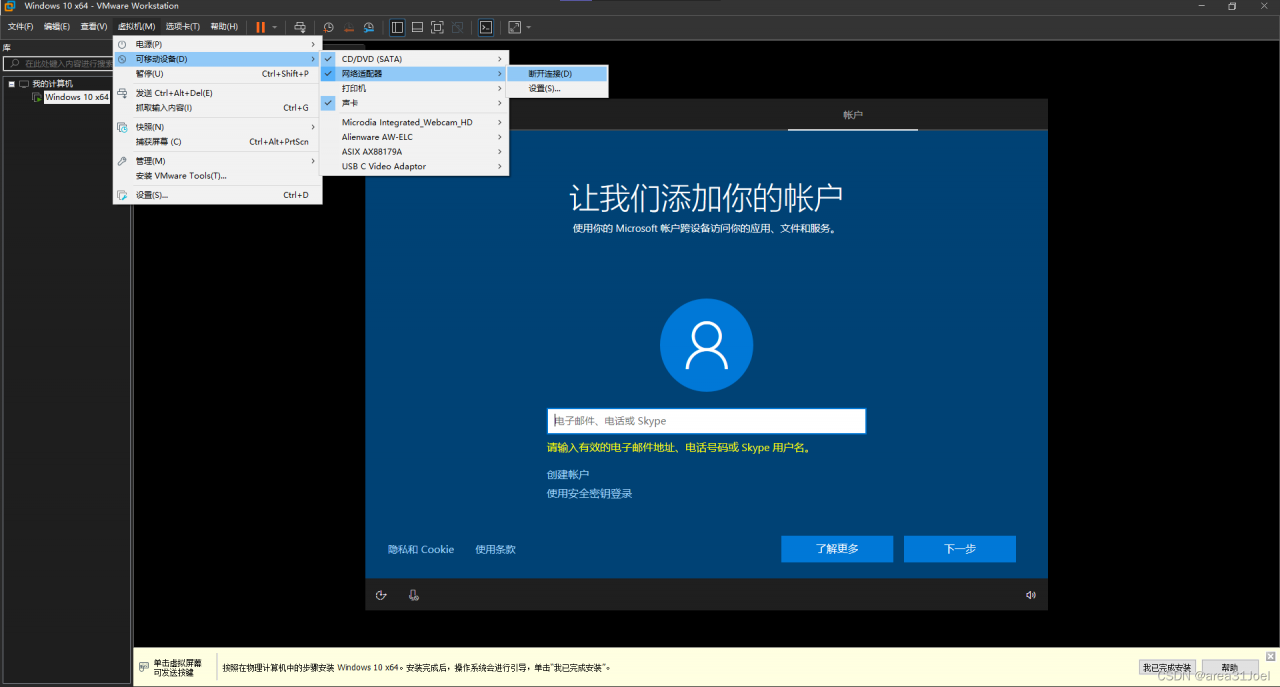Select Windows 10 x64 in the library tree

click(x=76, y=97)
